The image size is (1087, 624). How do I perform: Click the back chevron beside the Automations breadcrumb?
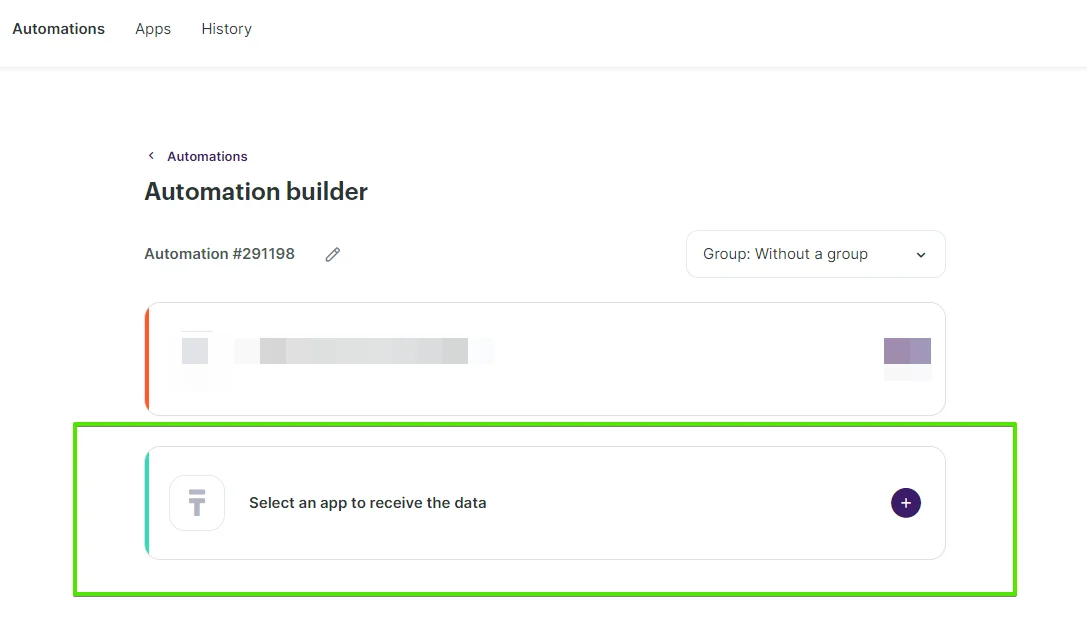151,156
